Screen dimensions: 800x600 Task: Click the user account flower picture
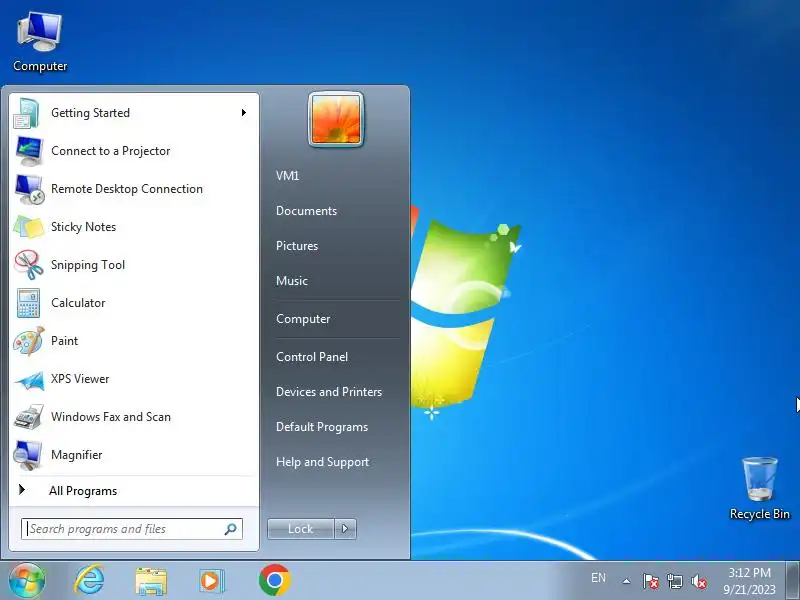(336, 119)
